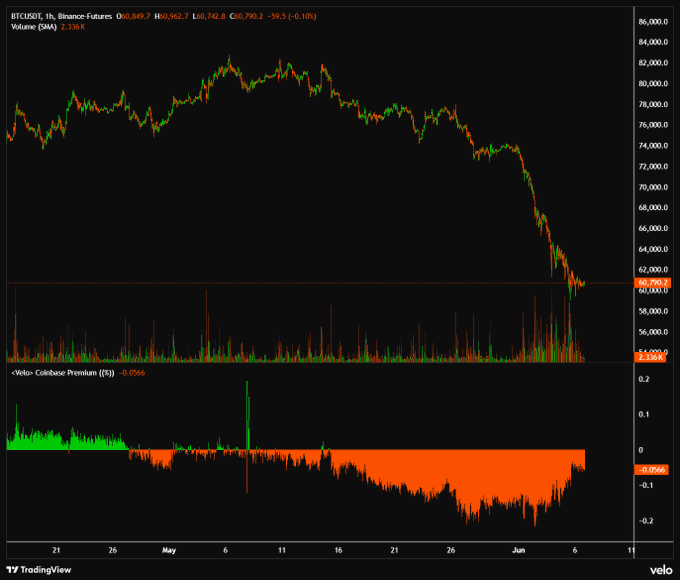Click the 56,000.0 price axis label
The width and height of the screenshot is (680, 580).
pos(653,332)
